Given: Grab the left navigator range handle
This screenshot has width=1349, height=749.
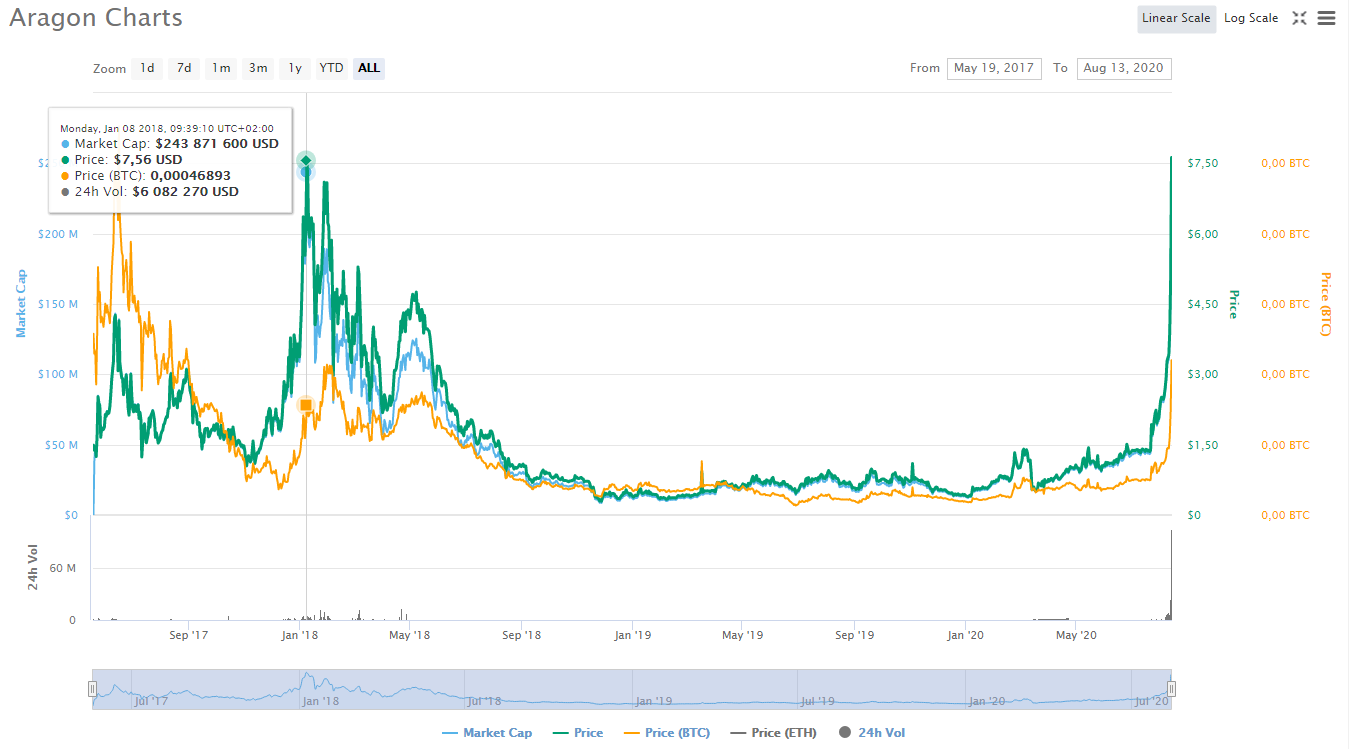Looking at the screenshot, I should (x=92, y=689).
